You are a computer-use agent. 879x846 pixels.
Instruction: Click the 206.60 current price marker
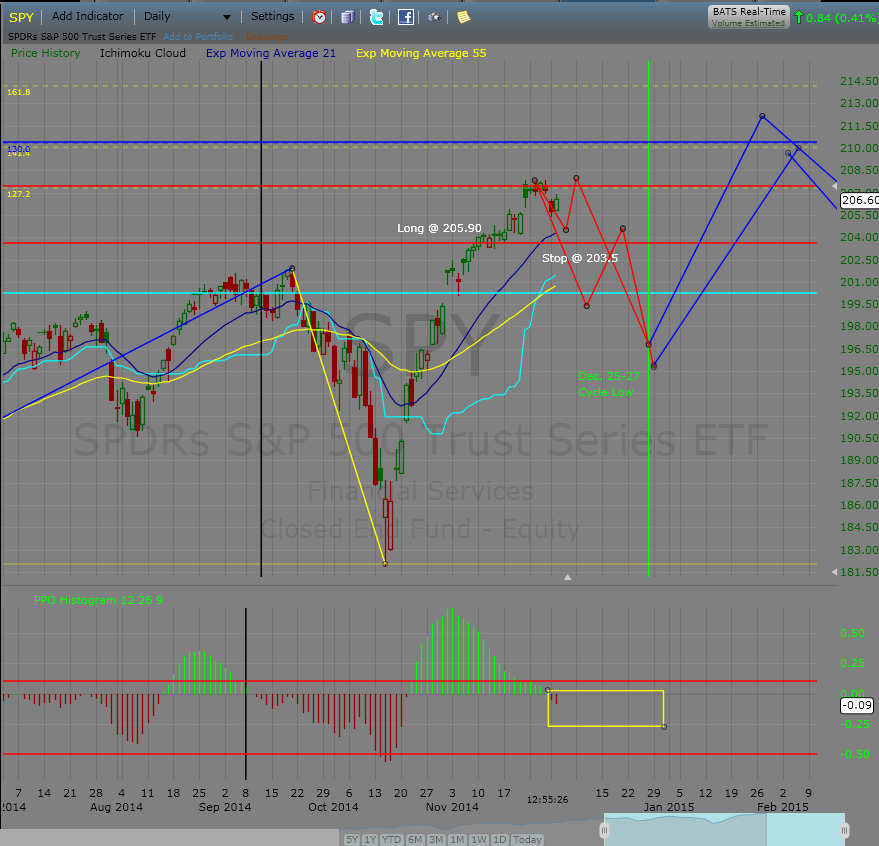[x=860, y=200]
